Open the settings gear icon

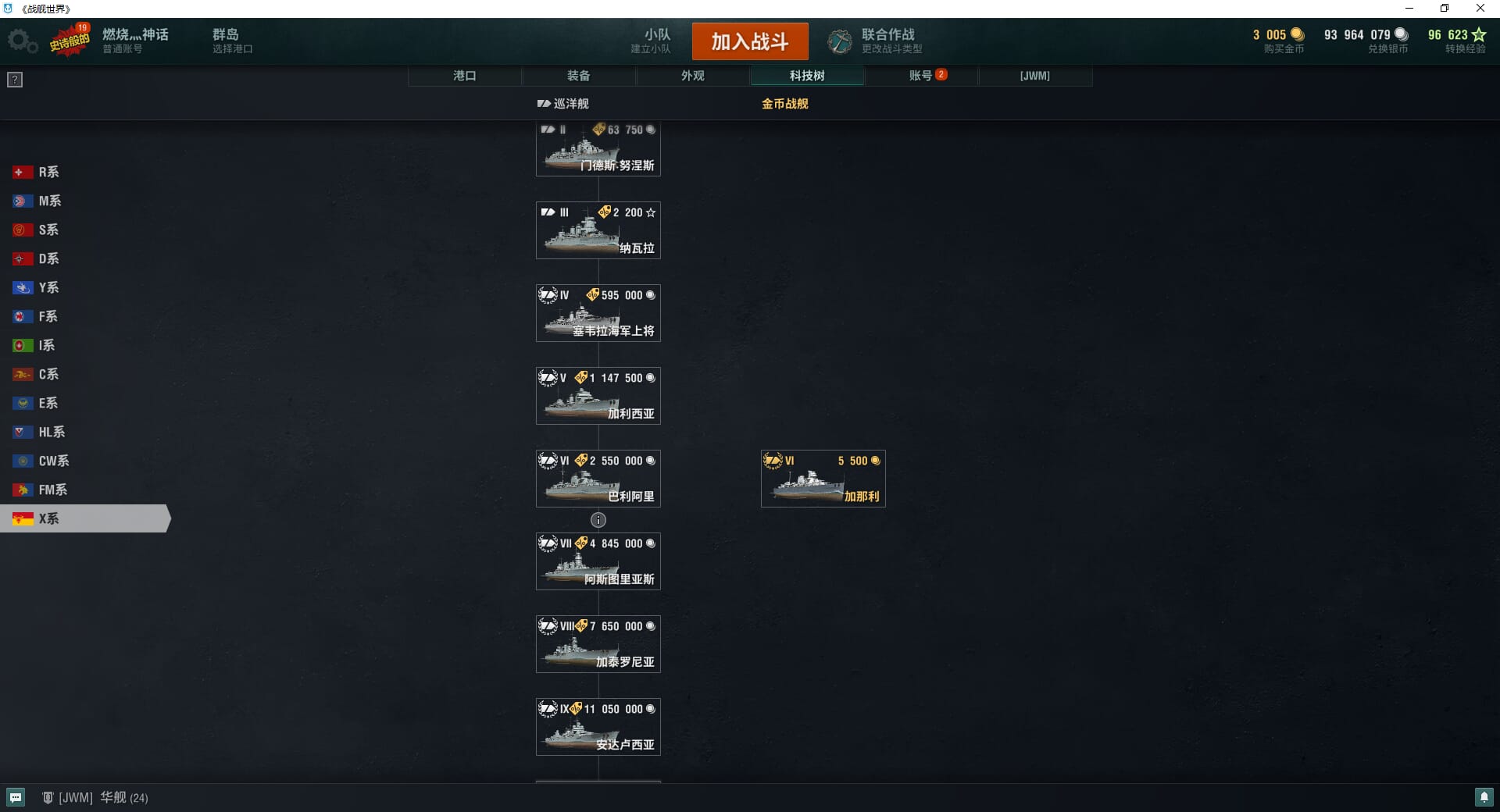coord(22,41)
